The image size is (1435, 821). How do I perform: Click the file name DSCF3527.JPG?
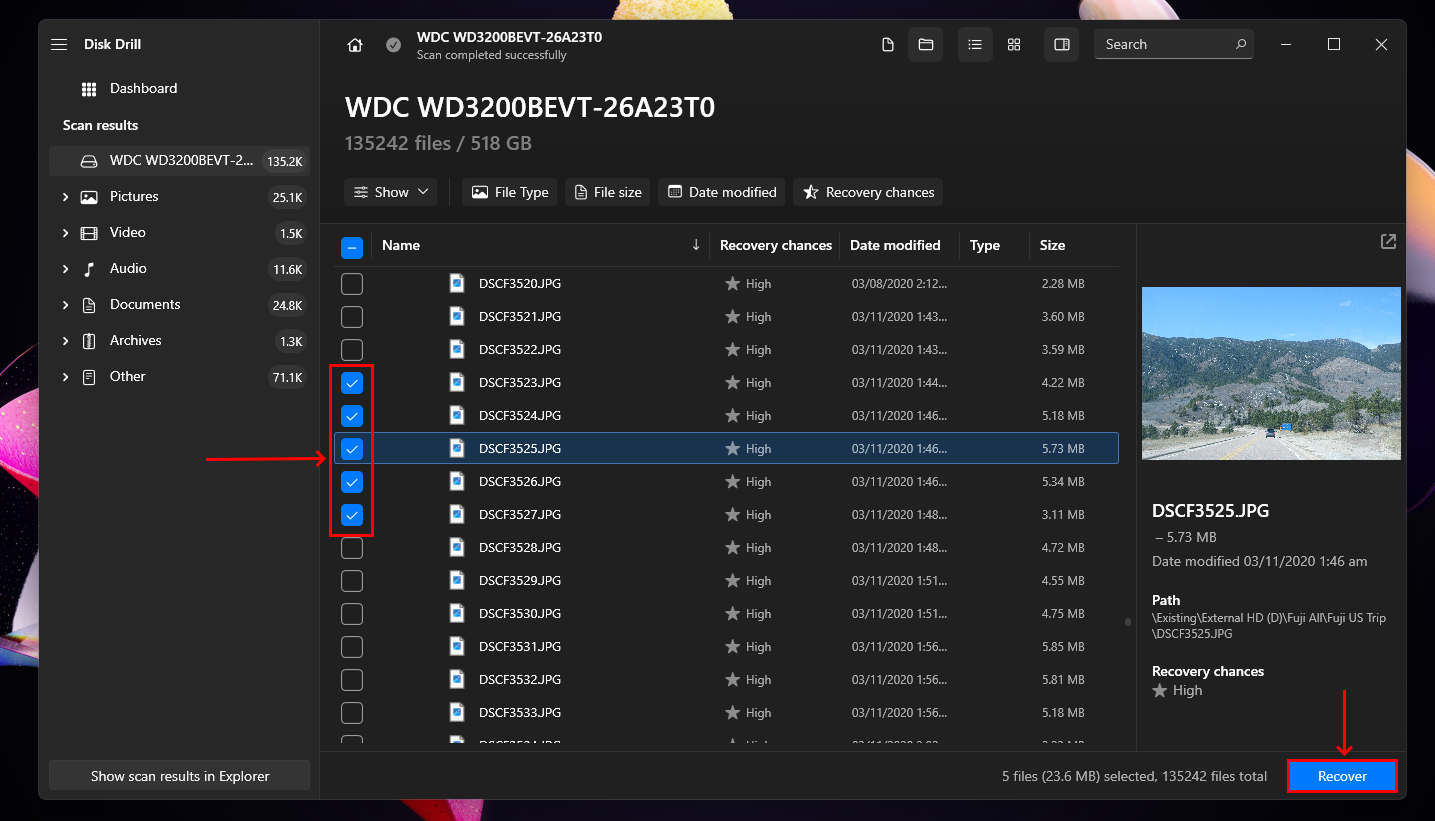click(520, 515)
